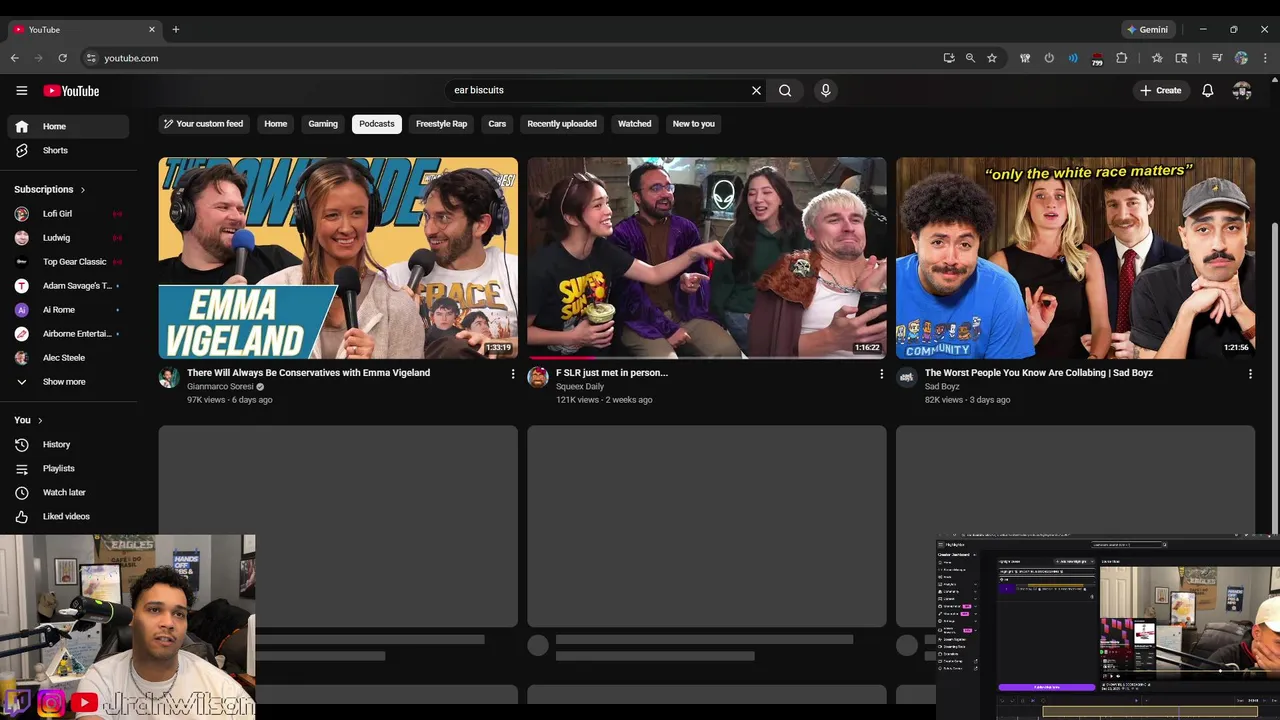Open 'There Will Always Be Conservatives' title
The width and height of the screenshot is (1280, 720).
coord(308,373)
